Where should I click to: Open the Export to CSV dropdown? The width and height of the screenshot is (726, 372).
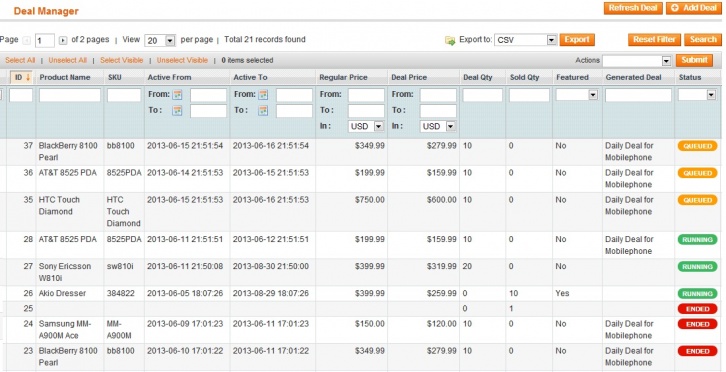click(526, 40)
